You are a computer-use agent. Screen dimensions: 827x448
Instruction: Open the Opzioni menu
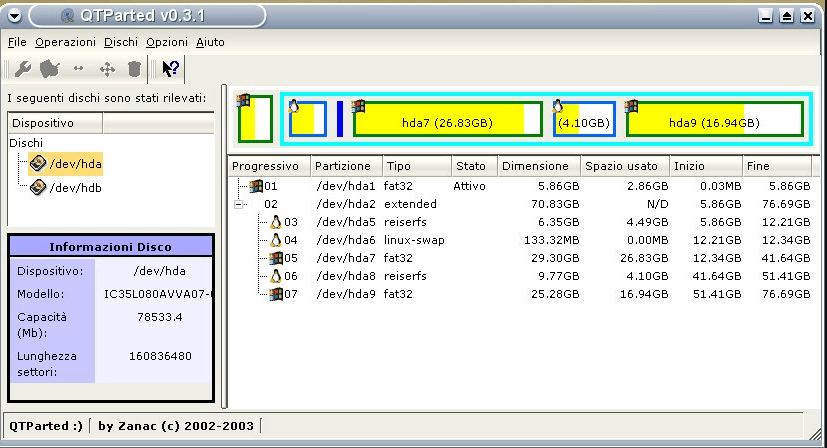coord(167,42)
